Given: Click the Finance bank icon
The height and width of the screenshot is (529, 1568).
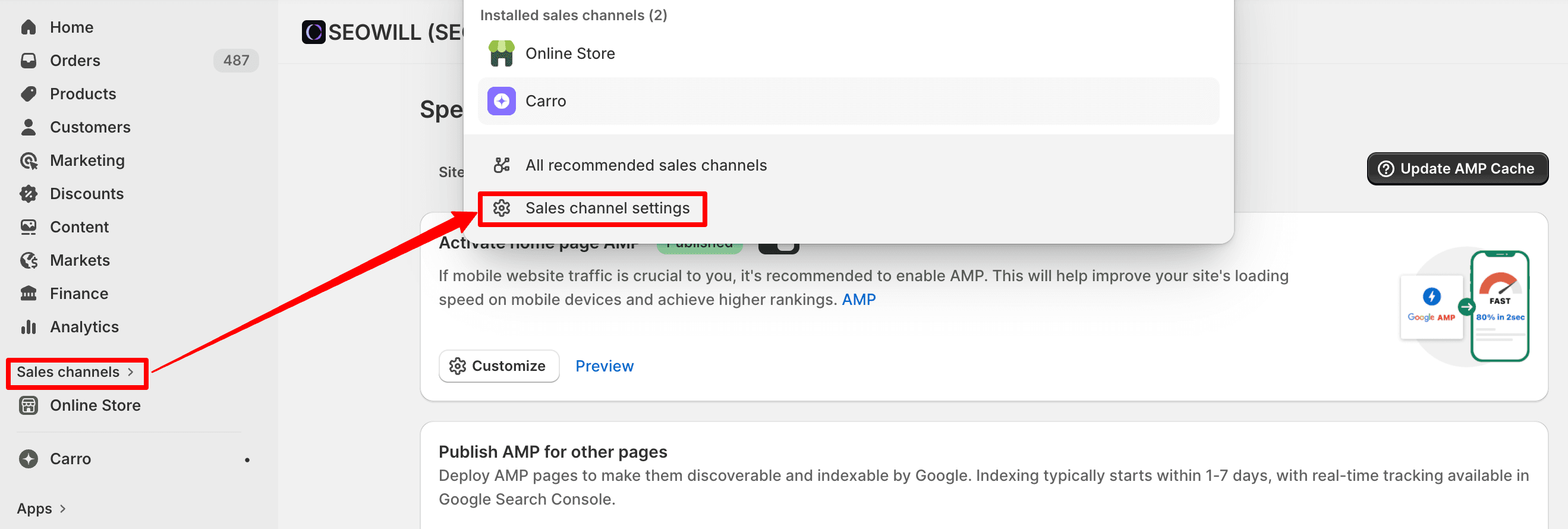Looking at the screenshot, I should coord(29,294).
